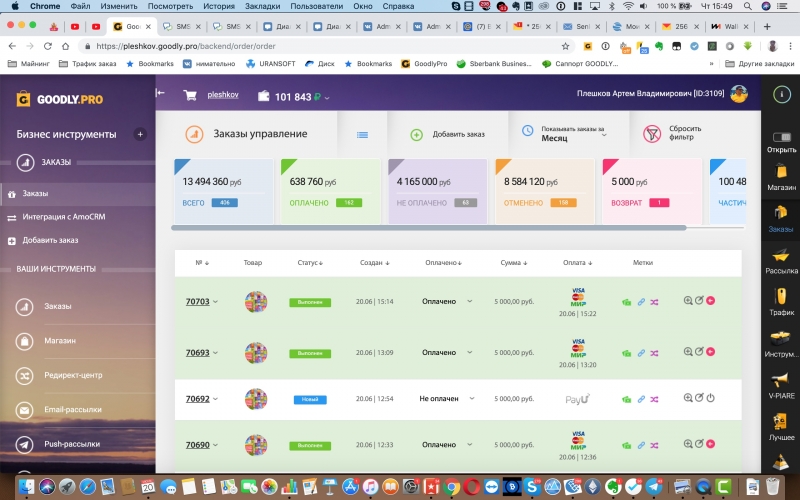The width and height of the screenshot is (800, 500).
Task: Expand order 70693 number chevron
Action: pos(215,353)
